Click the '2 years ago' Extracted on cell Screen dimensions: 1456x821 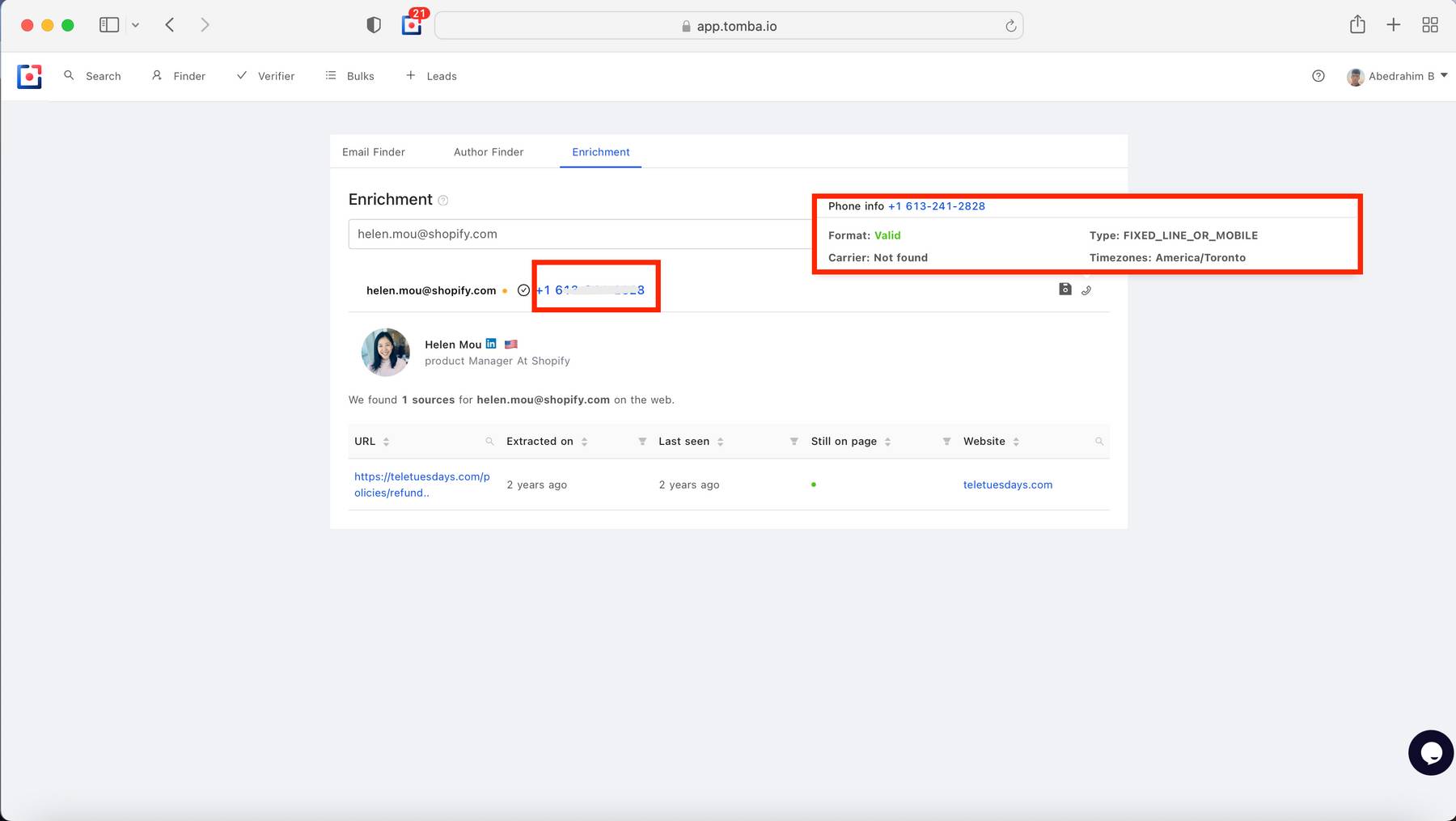click(537, 485)
